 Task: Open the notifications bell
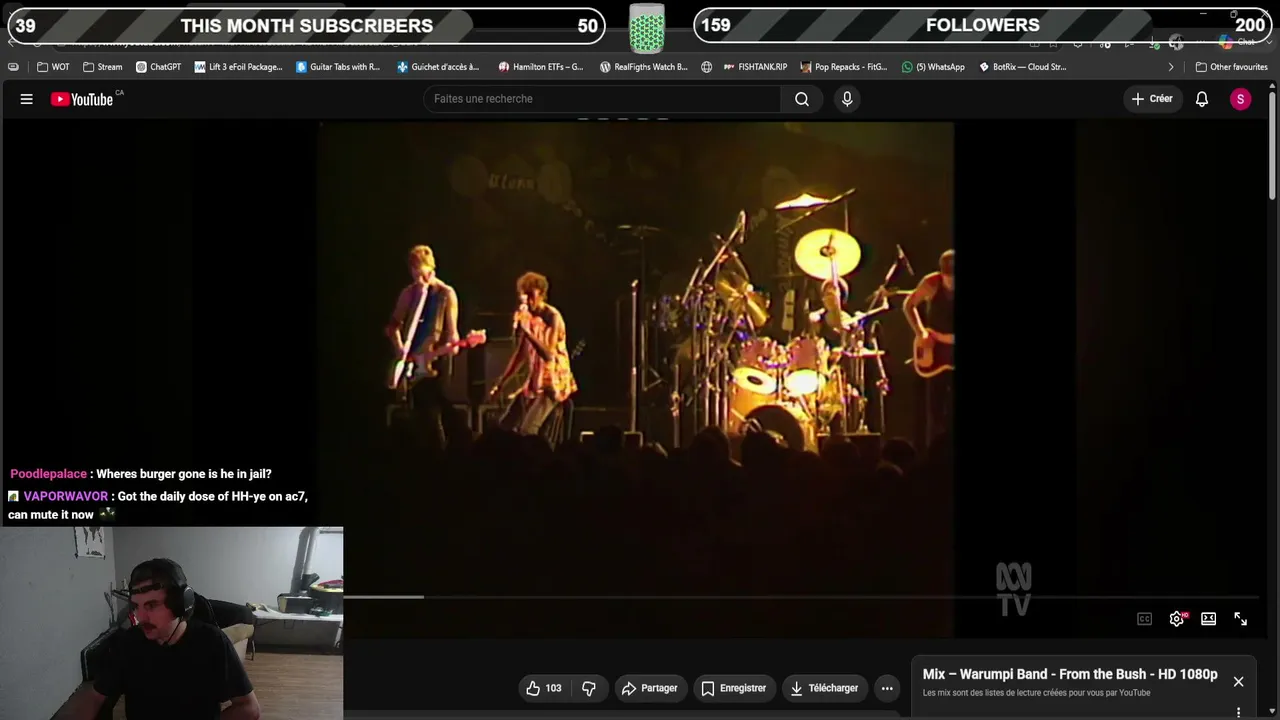1202,99
